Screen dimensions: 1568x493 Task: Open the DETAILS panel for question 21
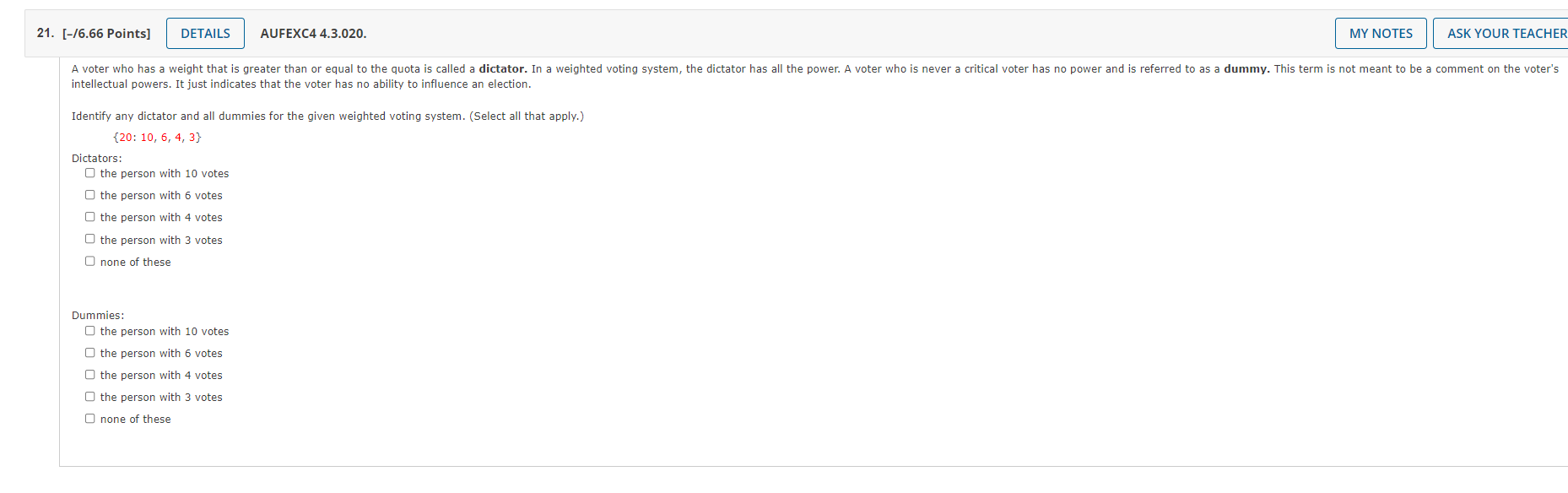(x=204, y=33)
